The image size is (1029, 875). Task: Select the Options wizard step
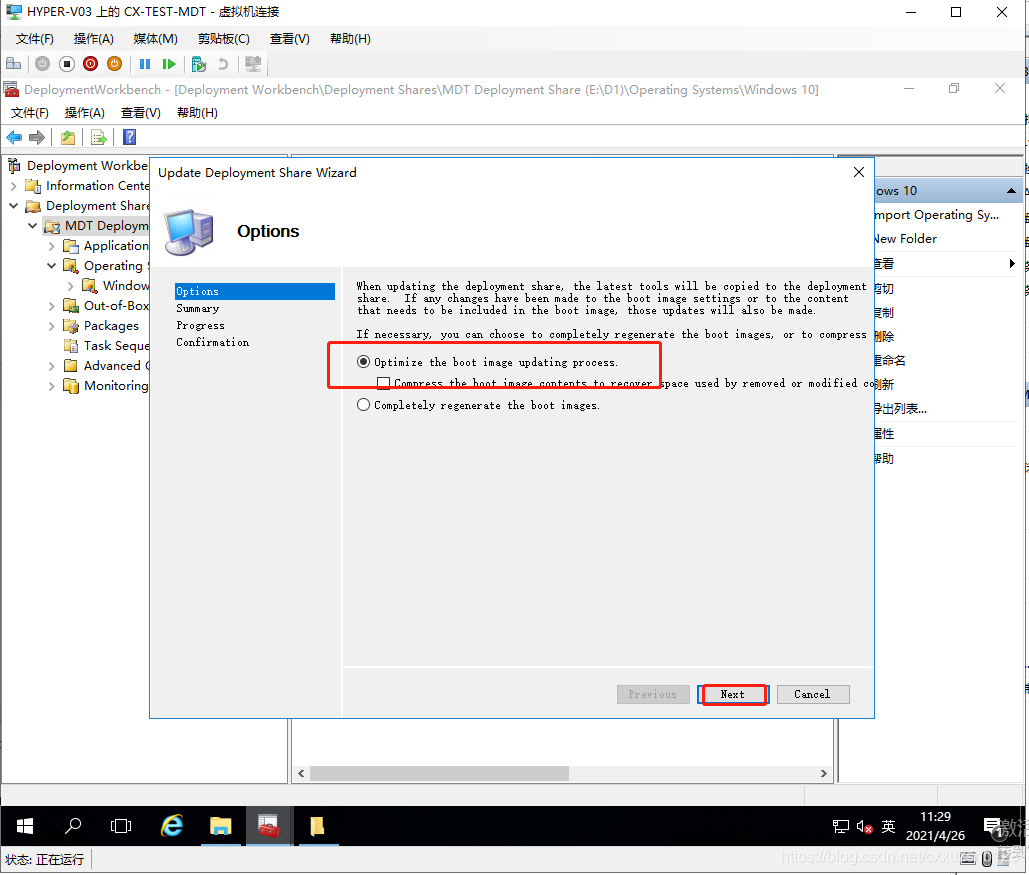pos(255,291)
